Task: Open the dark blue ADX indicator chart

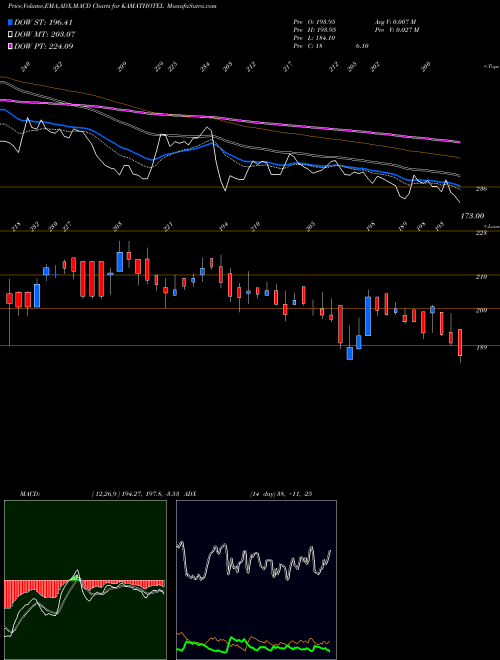Action: [x=256, y=580]
